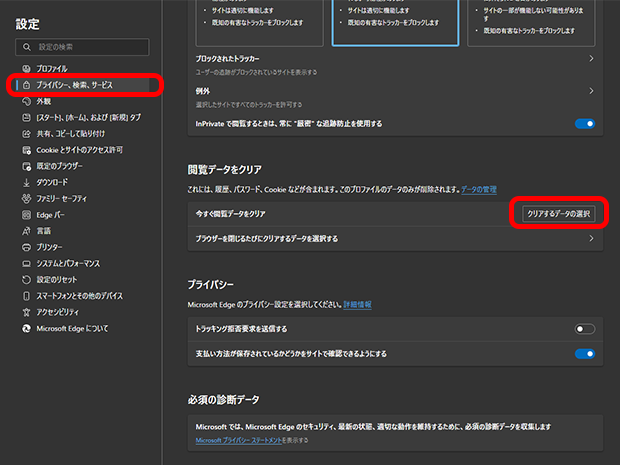
Task: Select the left tracking prevention card
Action: tap(259, 23)
